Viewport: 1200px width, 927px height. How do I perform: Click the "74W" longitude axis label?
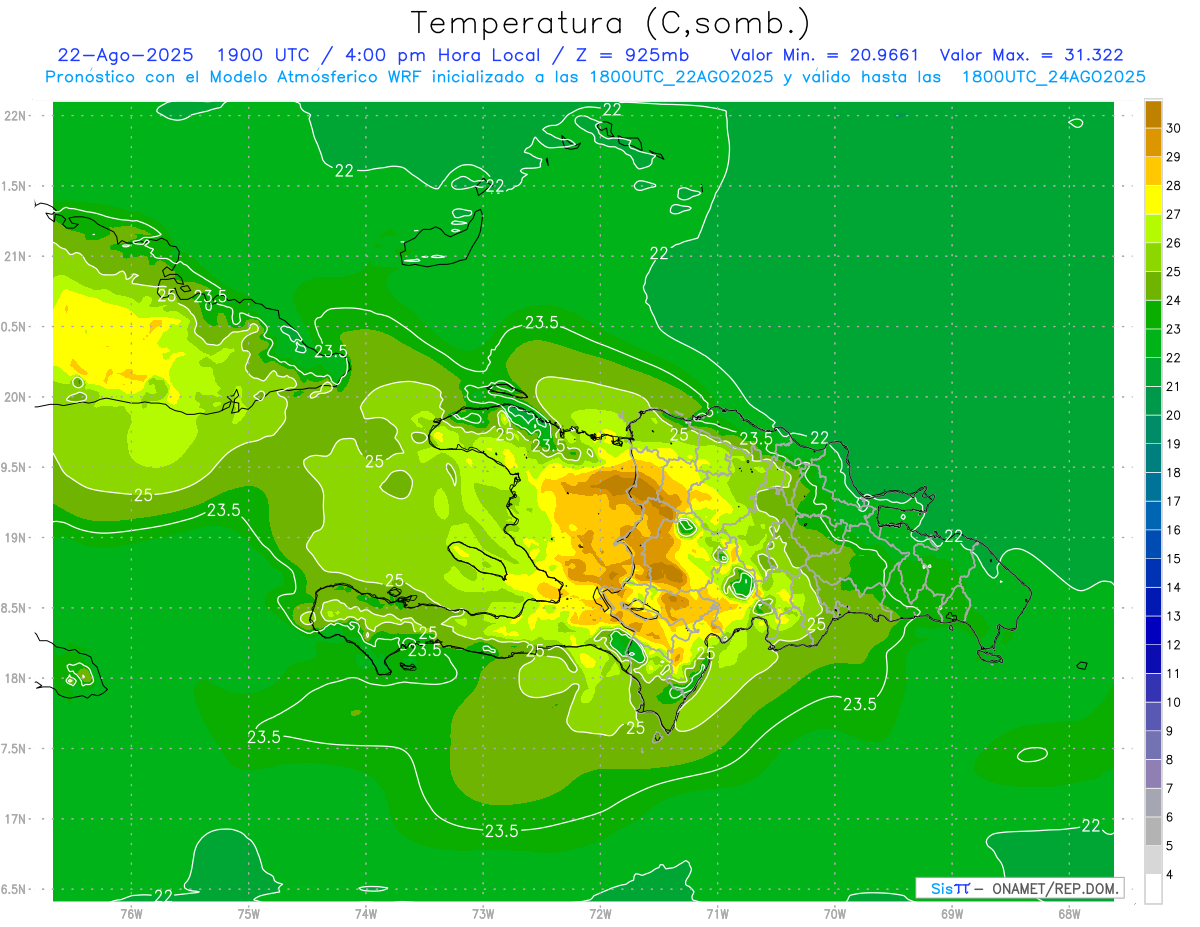tap(365, 913)
